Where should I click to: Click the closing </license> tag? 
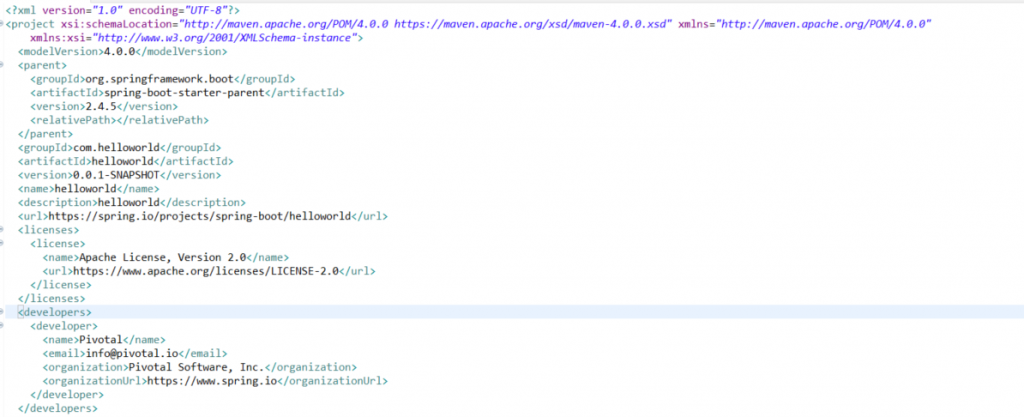(61, 285)
